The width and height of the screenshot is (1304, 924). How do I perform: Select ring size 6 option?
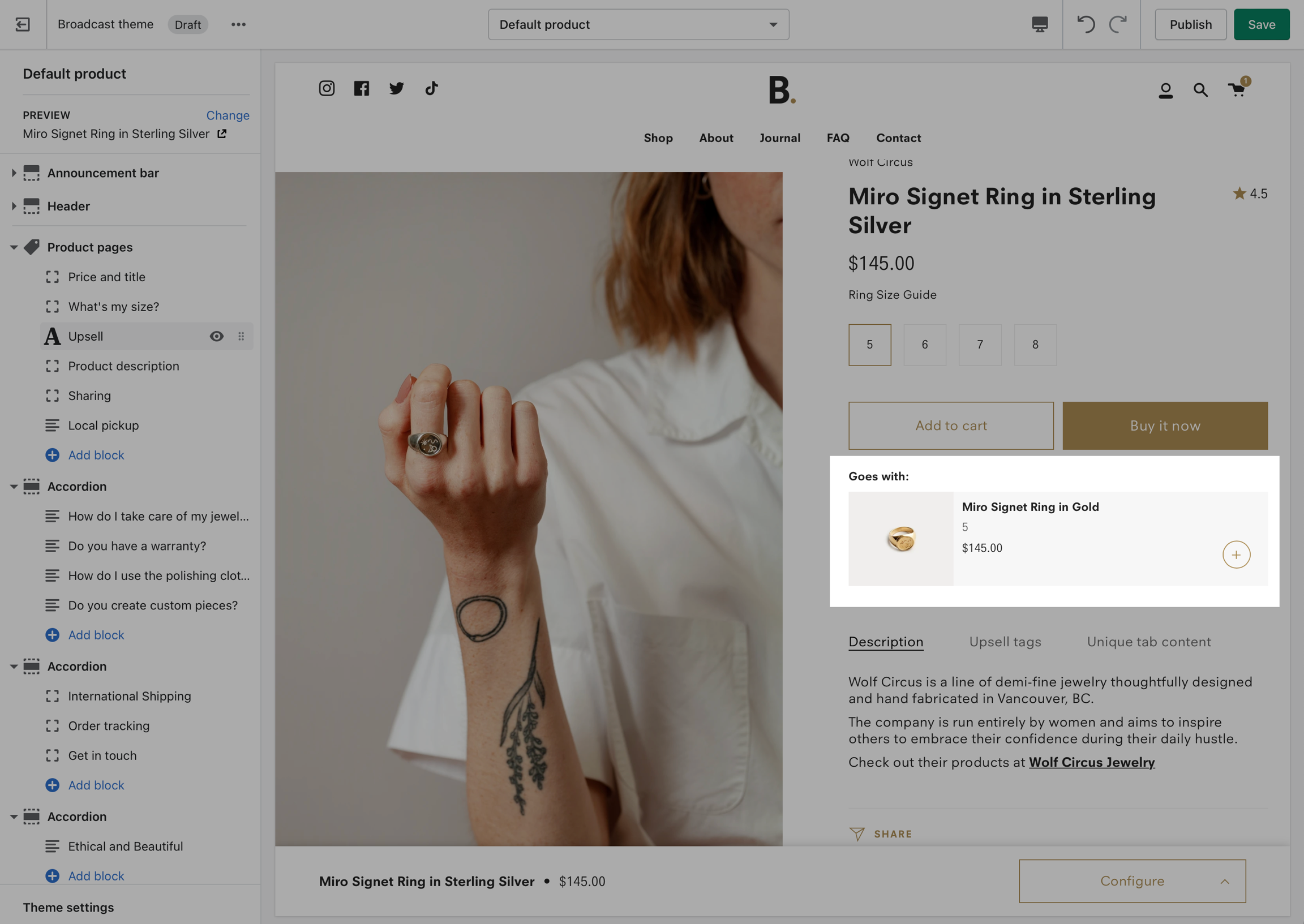pos(925,345)
